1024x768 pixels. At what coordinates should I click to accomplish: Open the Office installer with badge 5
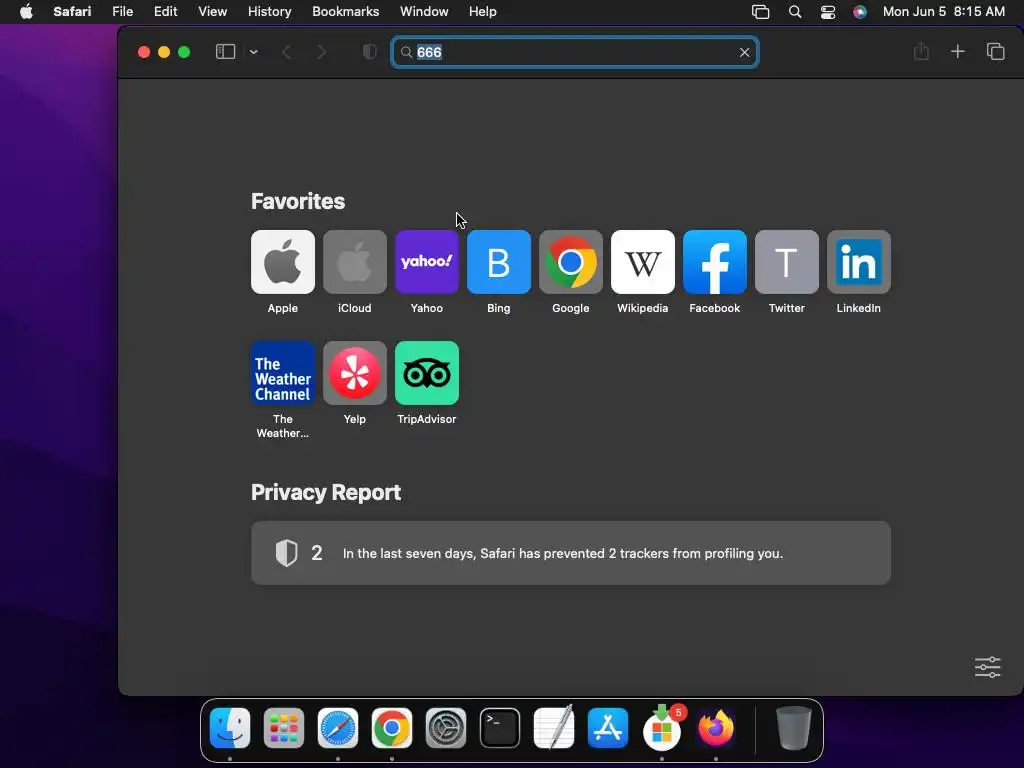[x=662, y=727]
